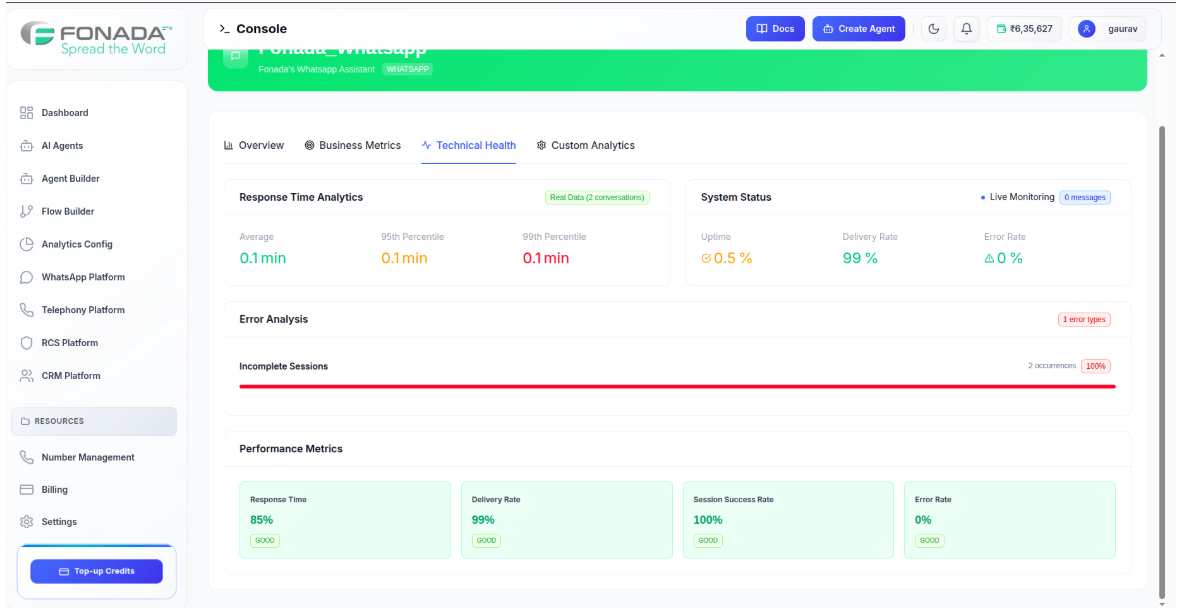This screenshot has width=1177, height=610.
Task: Open the Dashboard page
Action: point(65,113)
